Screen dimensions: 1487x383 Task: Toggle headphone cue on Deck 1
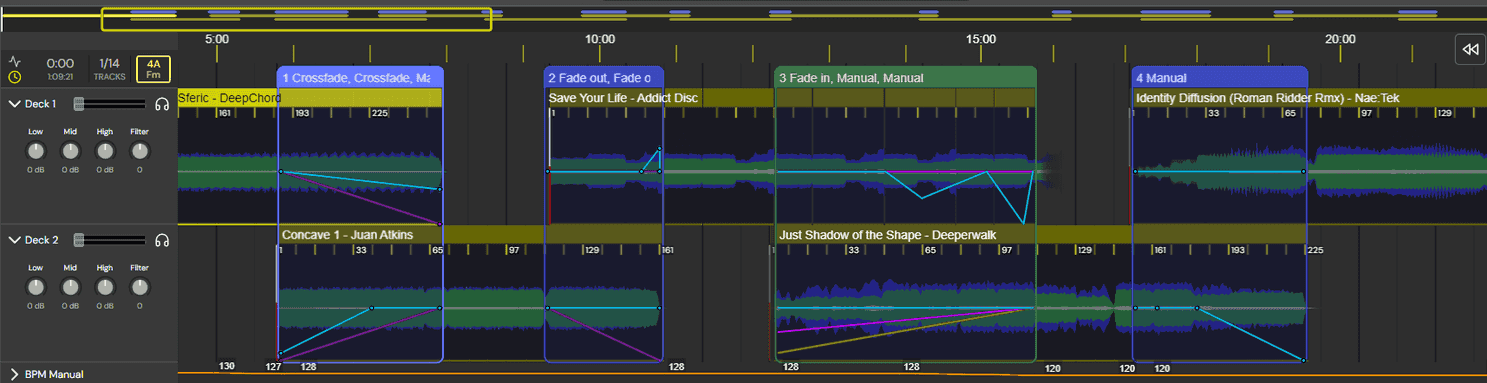click(162, 104)
